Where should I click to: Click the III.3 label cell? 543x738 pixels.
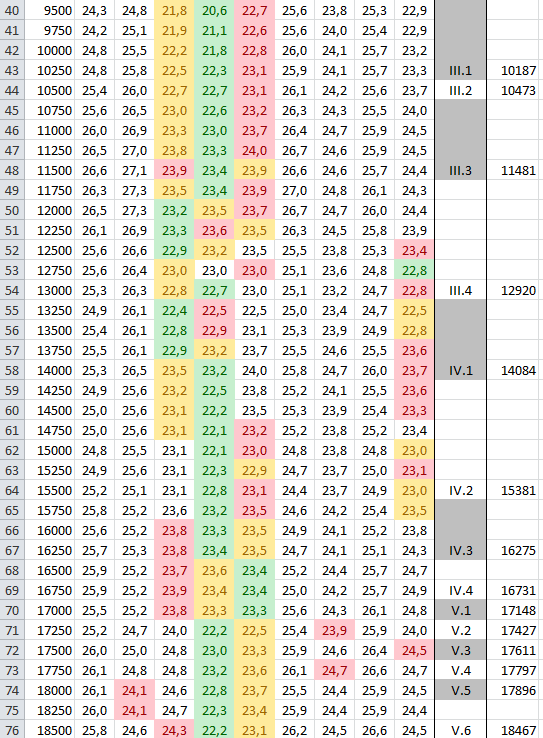tap(460, 170)
